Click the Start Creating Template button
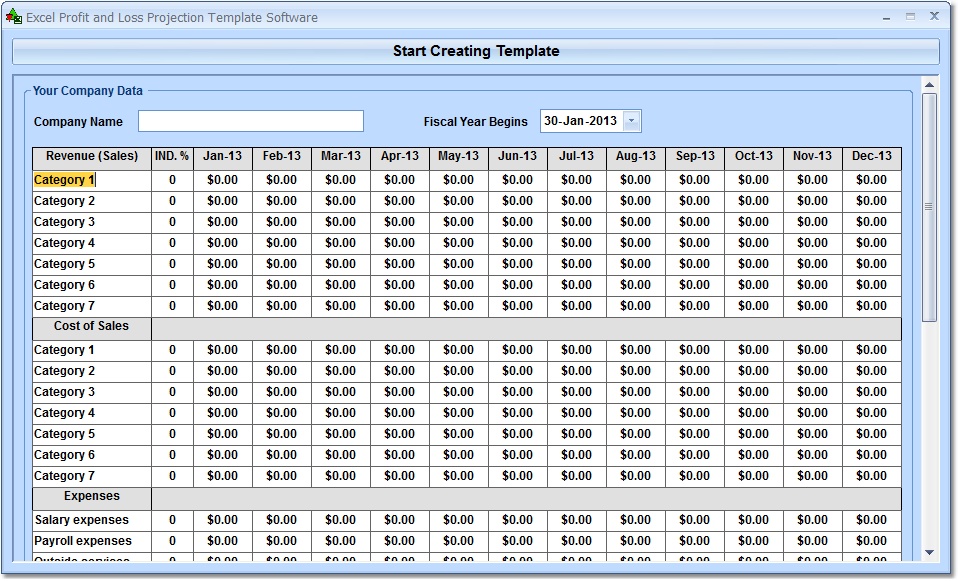 (476, 51)
